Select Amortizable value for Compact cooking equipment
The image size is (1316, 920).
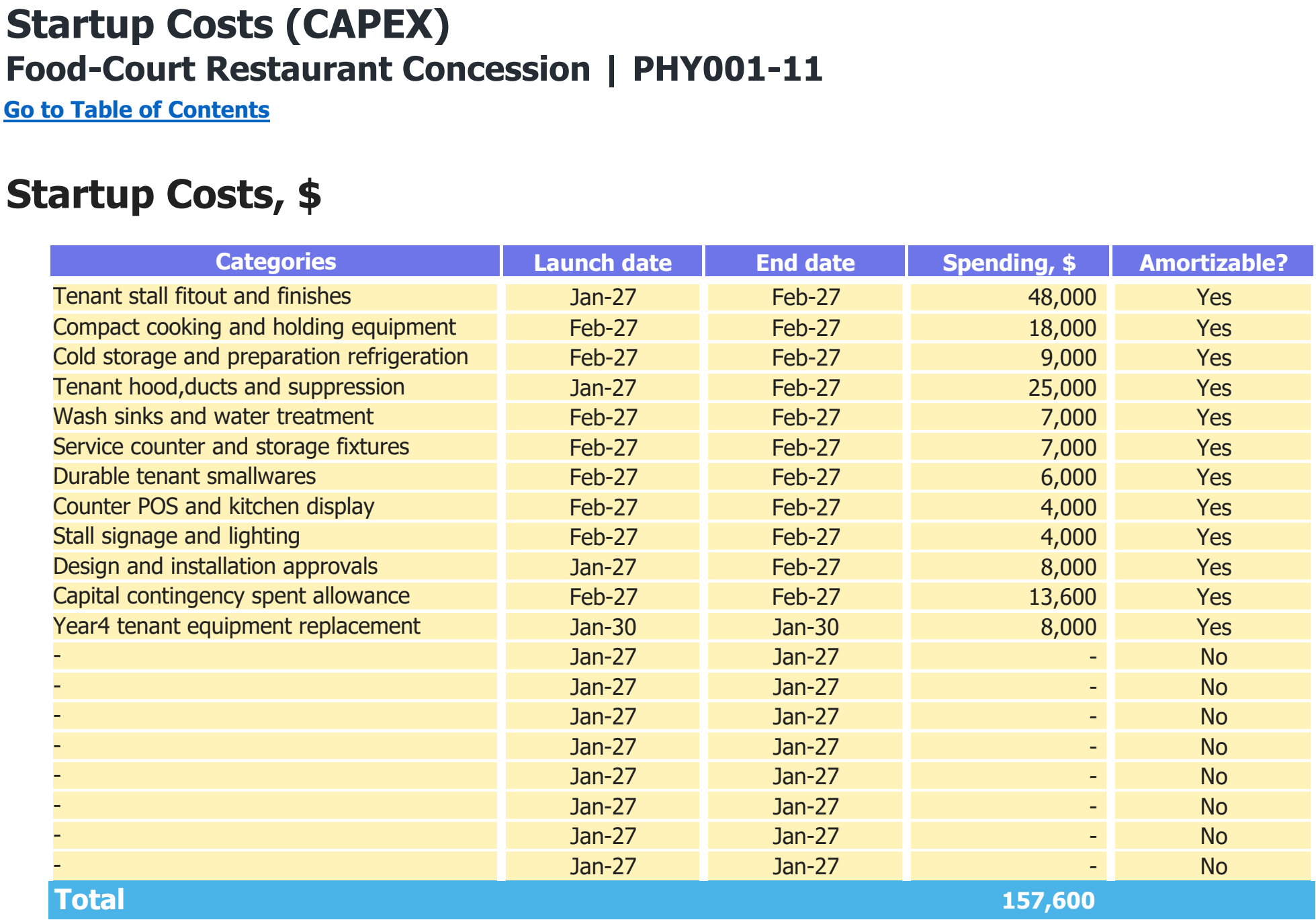[1213, 328]
